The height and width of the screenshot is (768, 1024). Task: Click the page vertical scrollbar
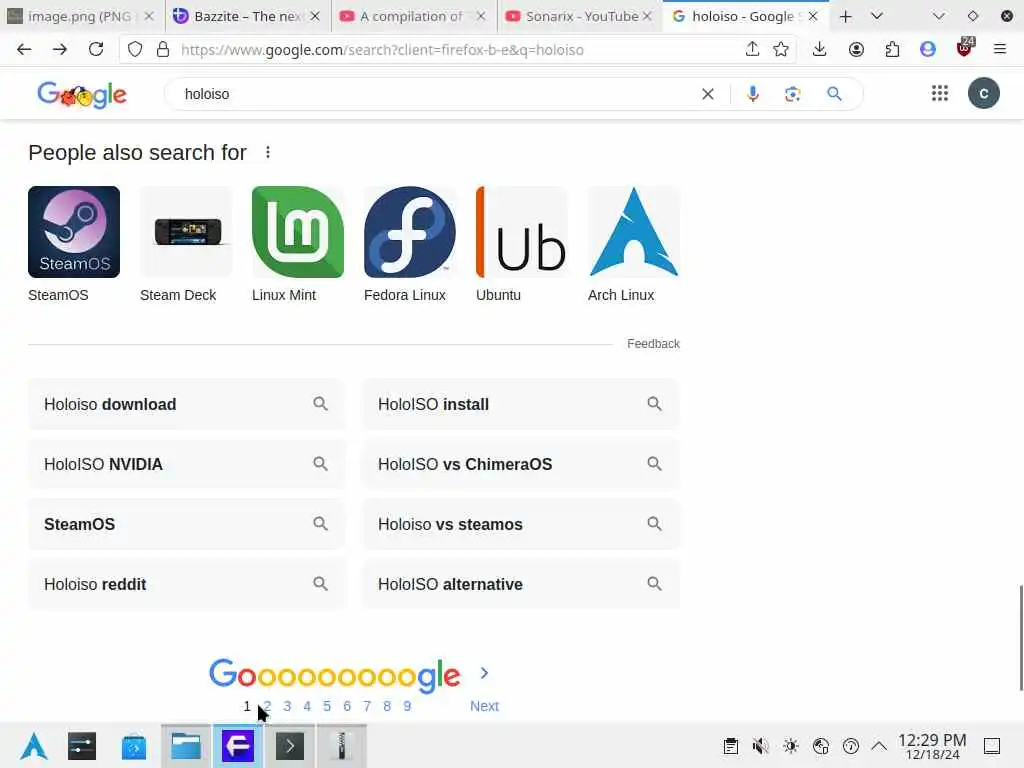(x=1021, y=637)
